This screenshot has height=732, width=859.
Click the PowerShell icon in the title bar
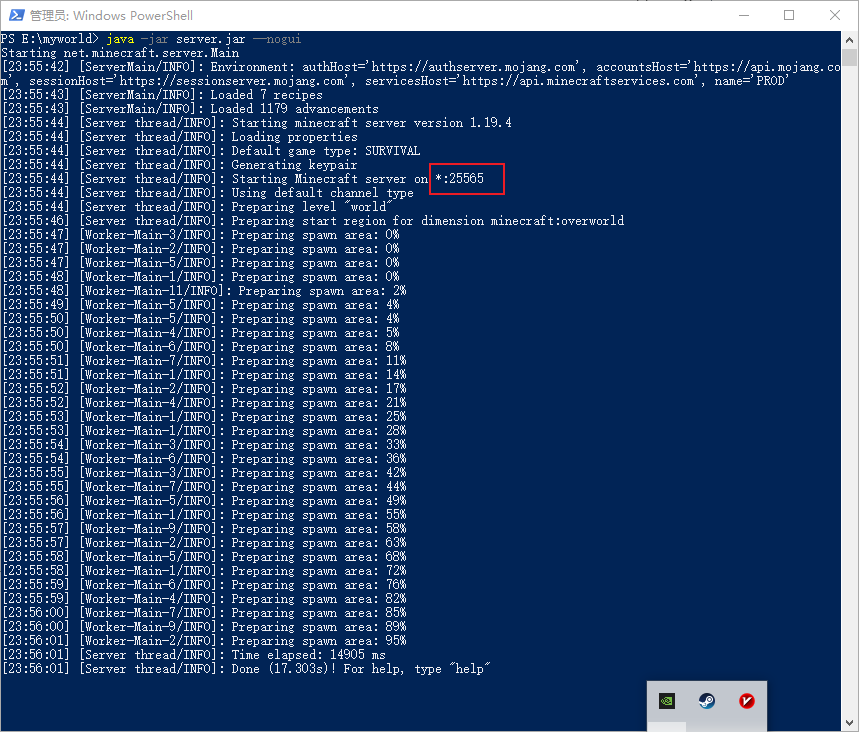16,15
